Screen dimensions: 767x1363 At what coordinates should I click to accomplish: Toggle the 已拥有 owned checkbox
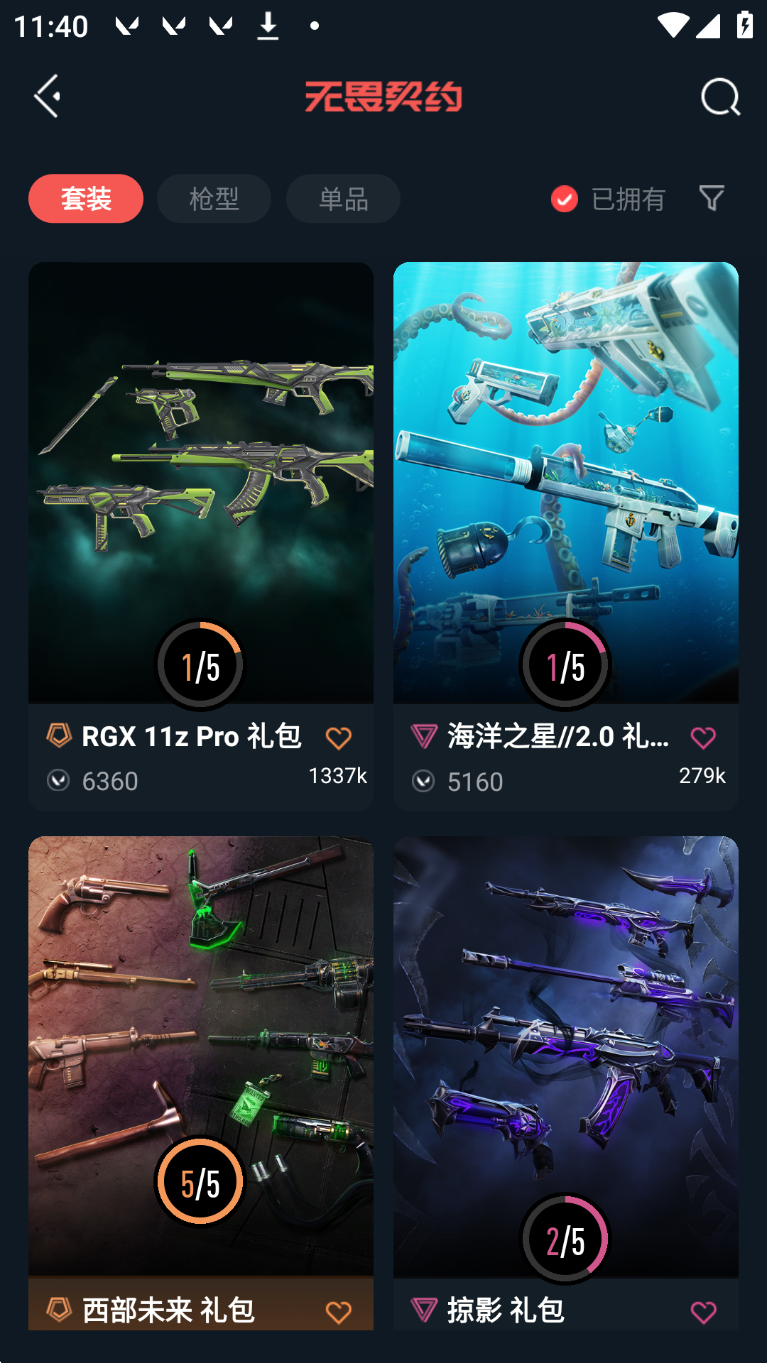(564, 199)
